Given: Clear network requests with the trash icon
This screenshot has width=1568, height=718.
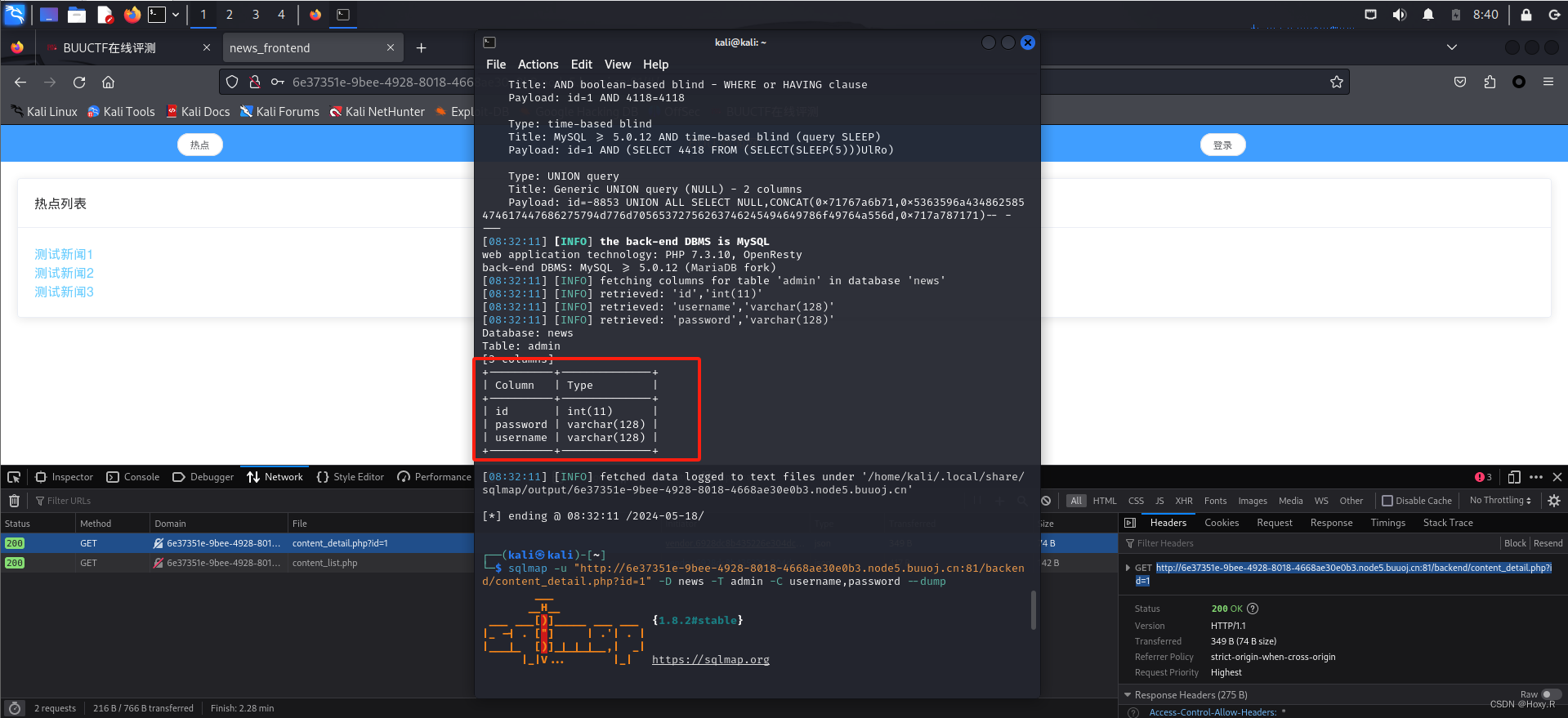Looking at the screenshot, I should [x=14, y=501].
